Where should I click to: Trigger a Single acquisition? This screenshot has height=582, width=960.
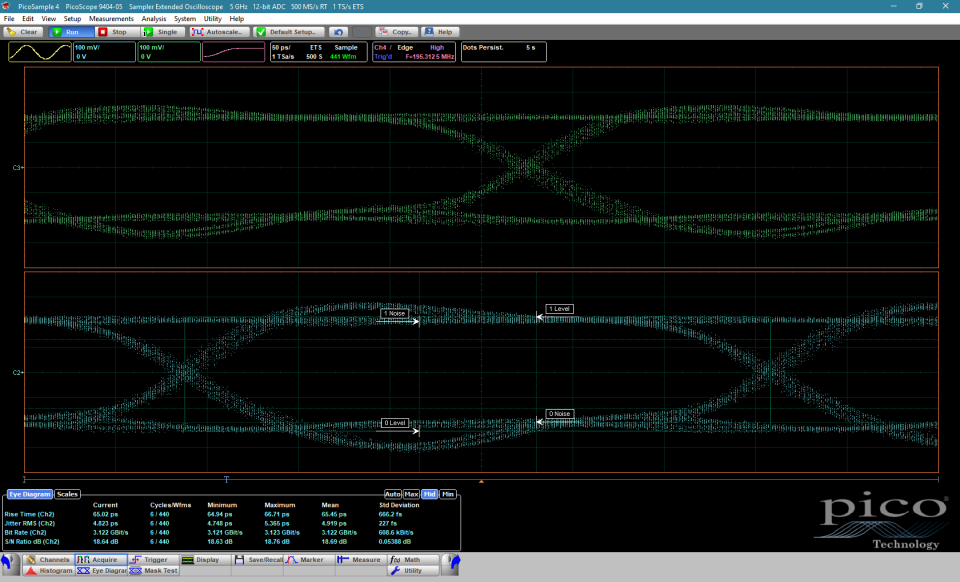(x=163, y=32)
